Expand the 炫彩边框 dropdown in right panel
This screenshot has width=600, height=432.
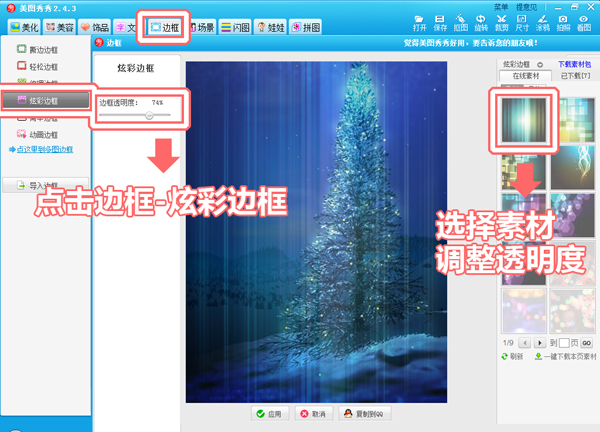[x=540, y=65]
